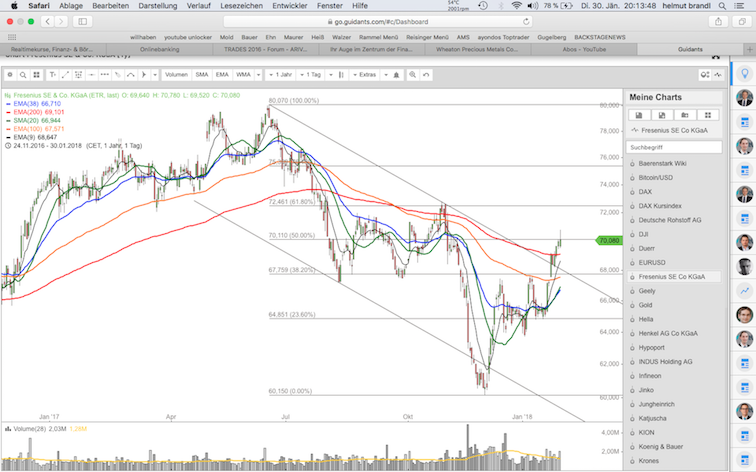
Task: Select the Fibonacci retracement tool
Action: [78, 75]
